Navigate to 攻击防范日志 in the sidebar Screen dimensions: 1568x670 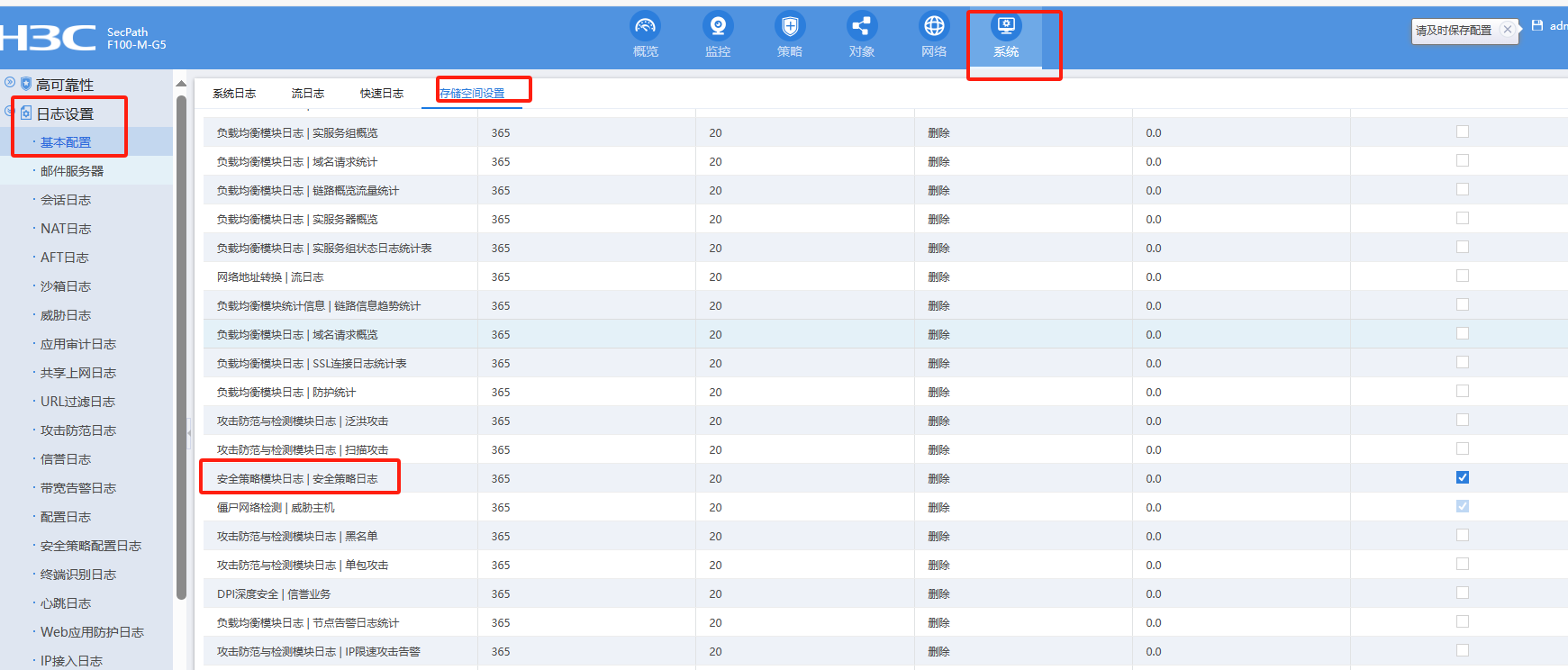click(x=78, y=430)
